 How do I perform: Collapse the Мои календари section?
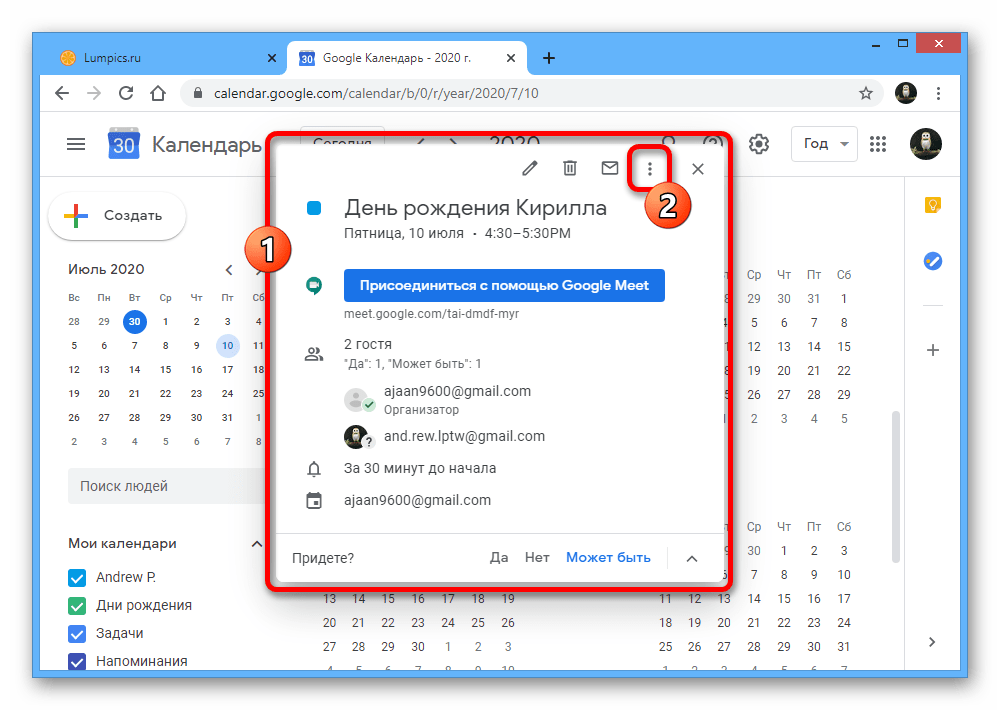pyautogui.click(x=256, y=544)
